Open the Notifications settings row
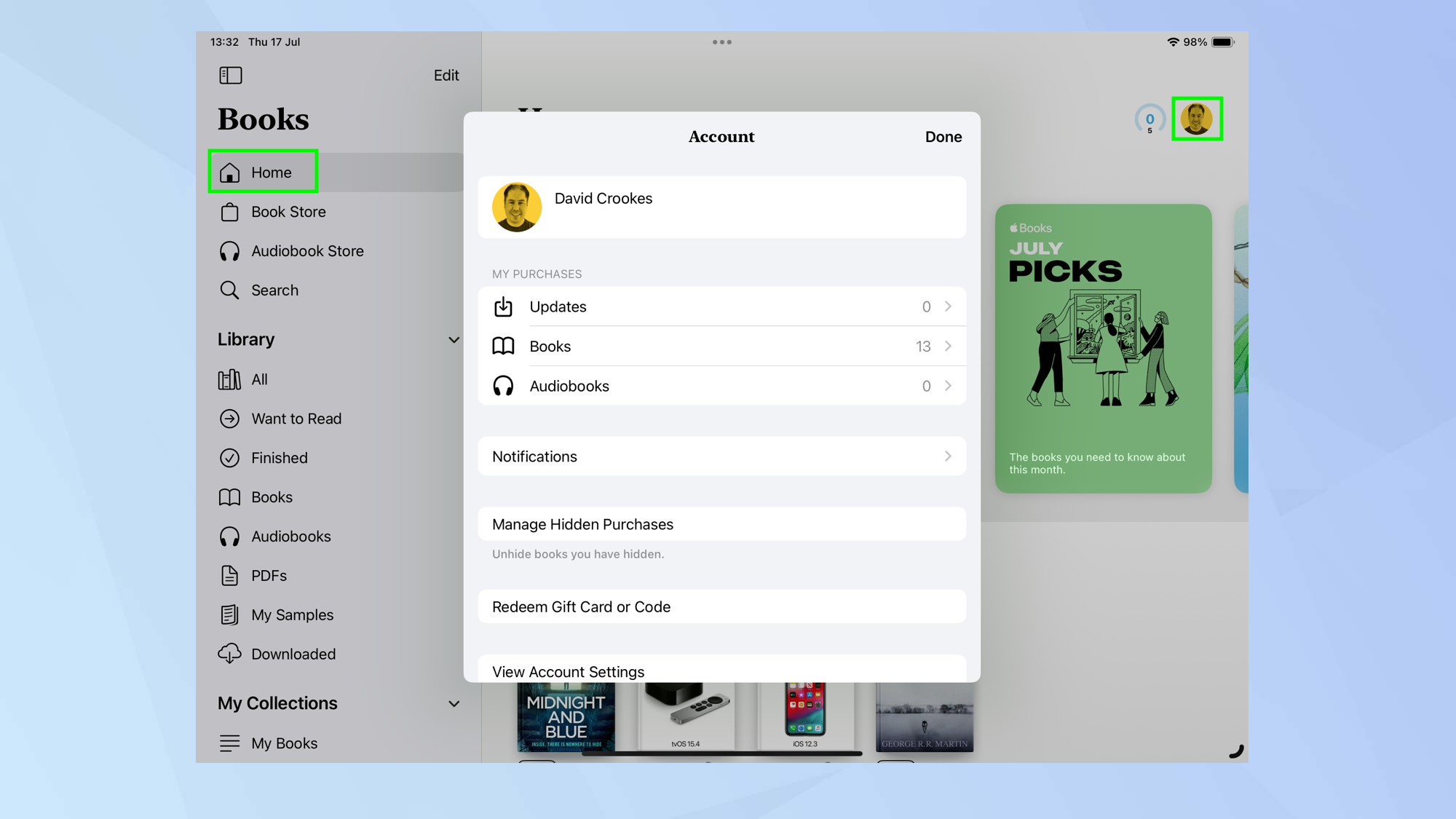The width and height of the screenshot is (1456, 819). point(721,456)
